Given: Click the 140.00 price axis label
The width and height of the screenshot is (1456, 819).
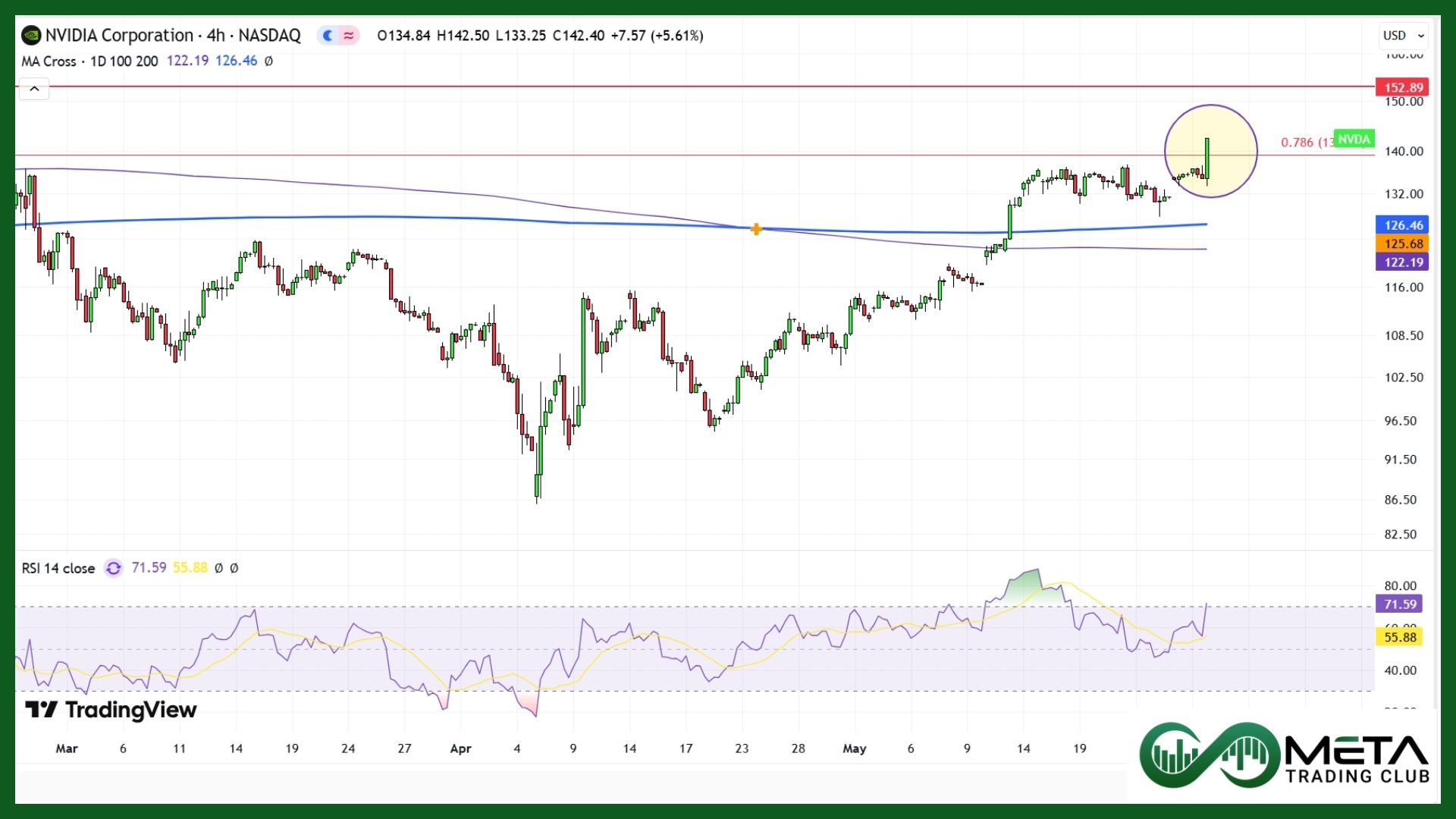Looking at the screenshot, I should [1404, 152].
